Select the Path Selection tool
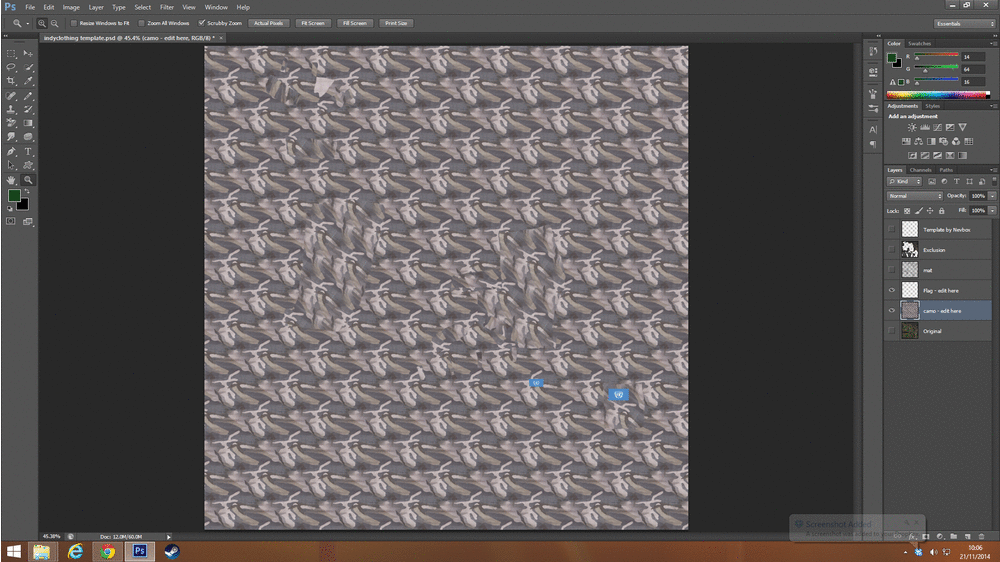Viewport: 1000px width, 562px height. [x=11, y=165]
